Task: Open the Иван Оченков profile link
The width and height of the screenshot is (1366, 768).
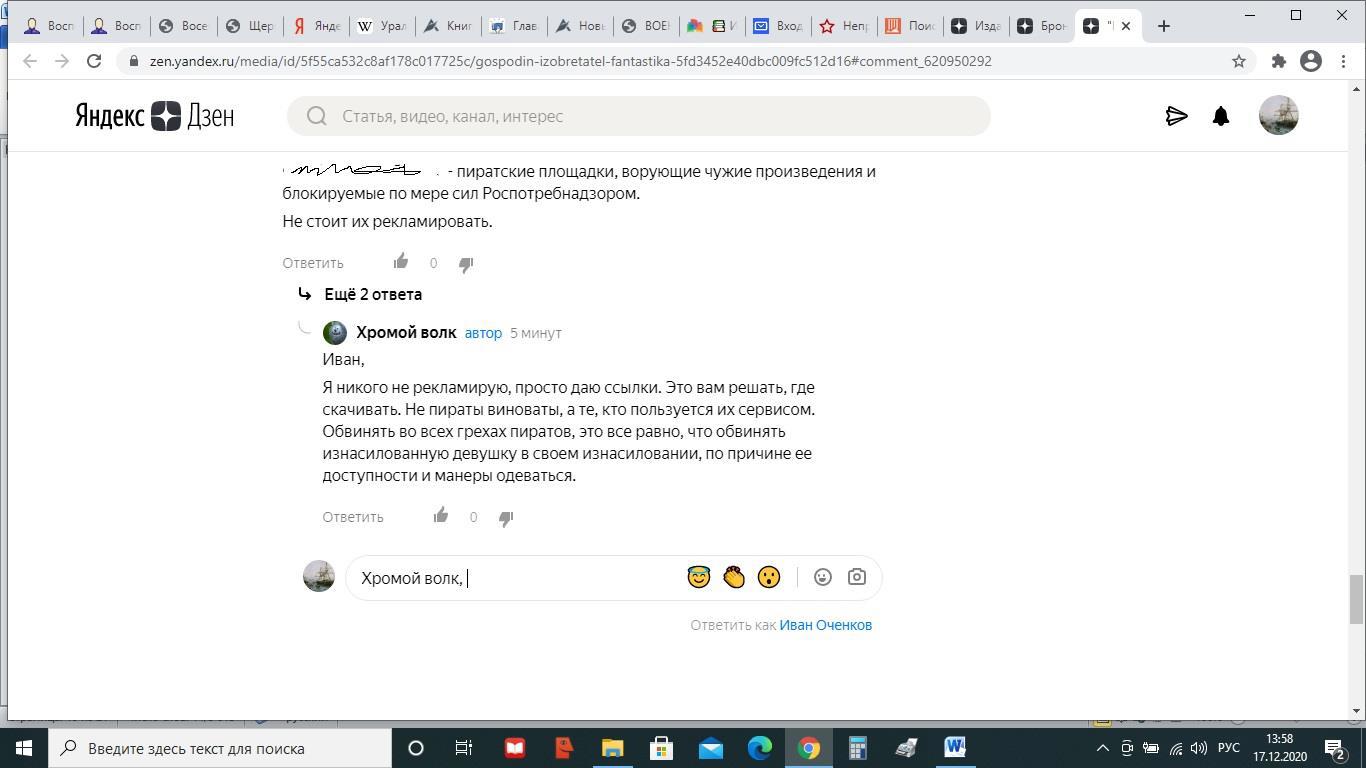Action: pos(826,625)
